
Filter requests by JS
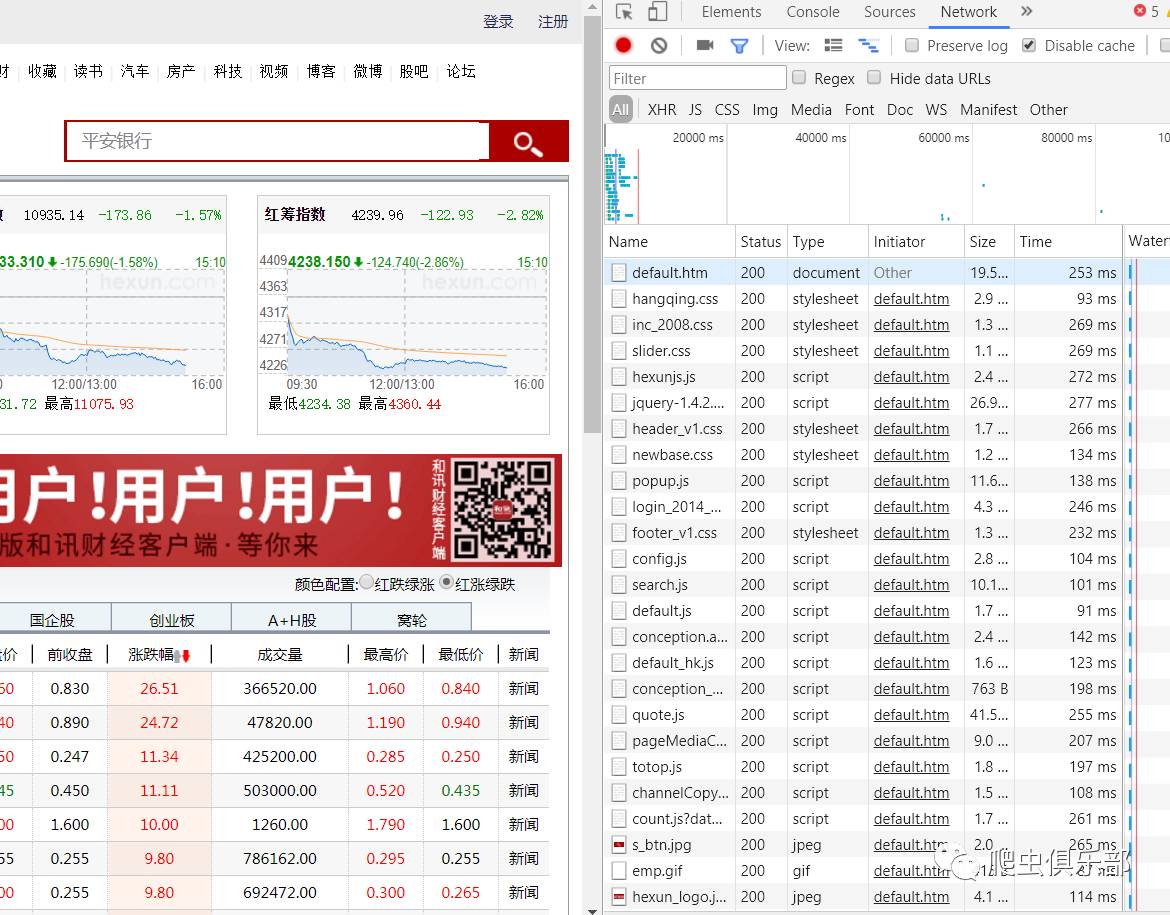(695, 110)
